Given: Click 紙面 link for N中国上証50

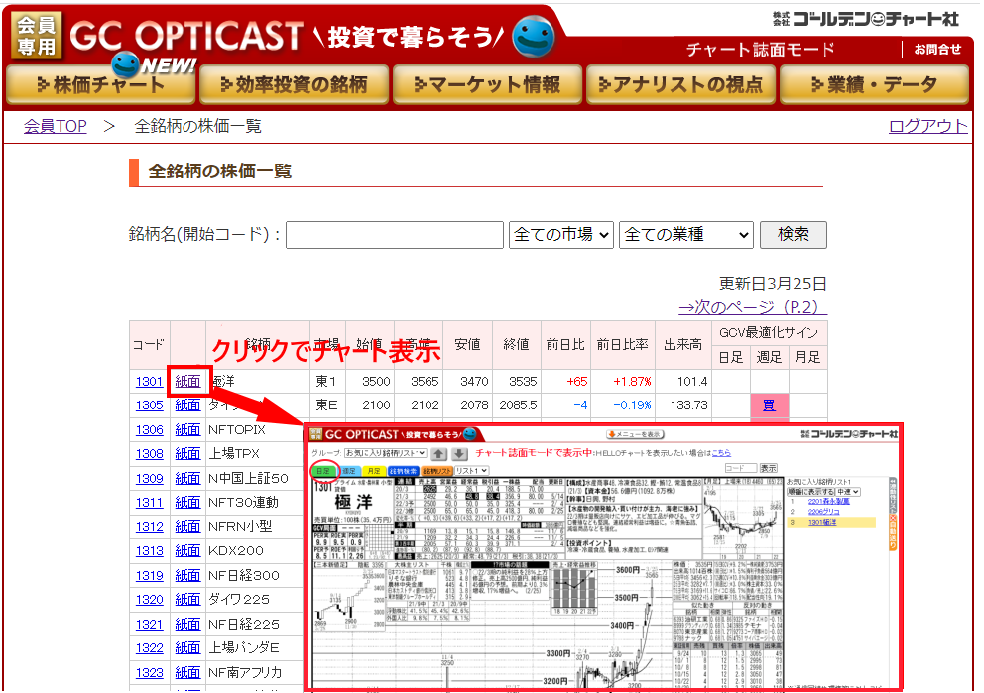Looking at the screenshot, I should [x=188, y=479].
